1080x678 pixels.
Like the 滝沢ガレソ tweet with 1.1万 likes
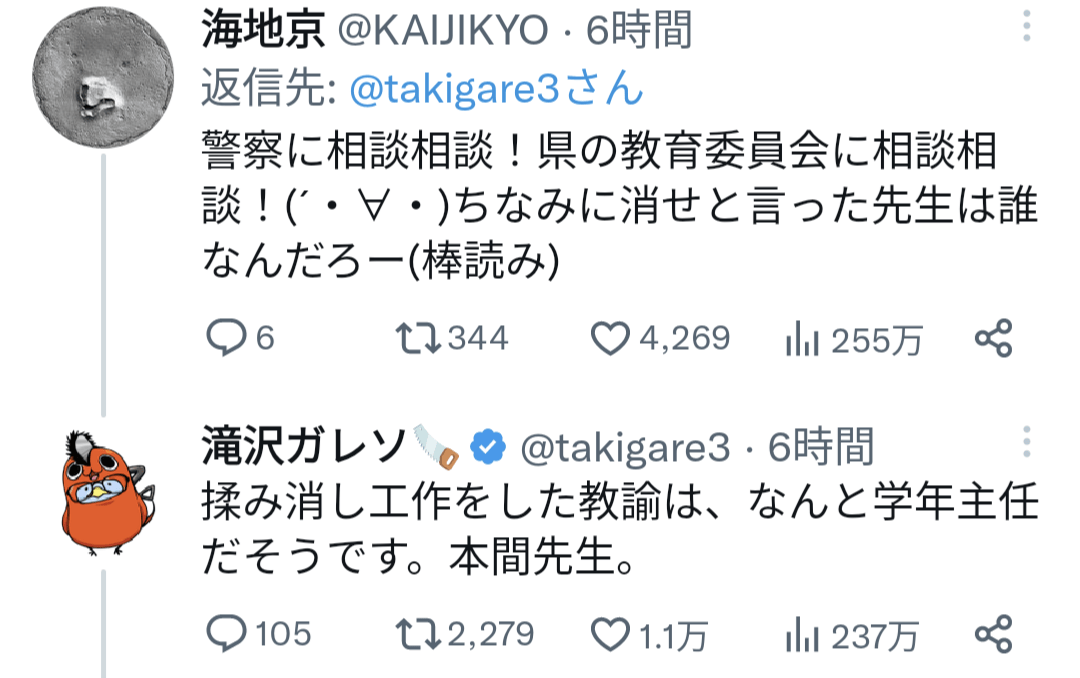pyautogui.click(x=609, y=633)
